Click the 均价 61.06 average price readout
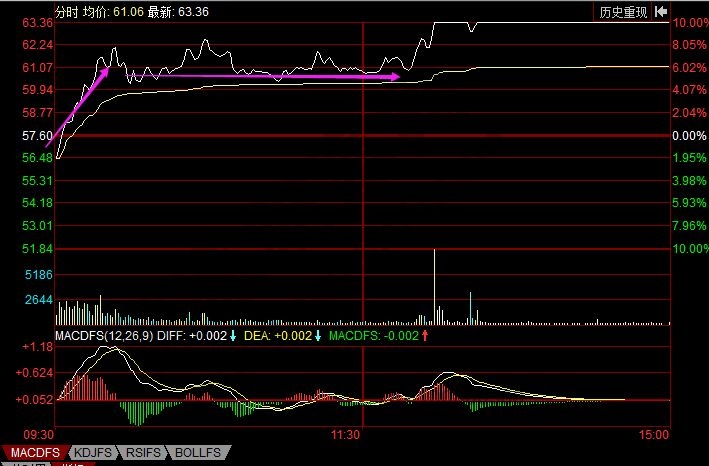The height and width of the screenshot is (466, 709). pyautogui.click(x=119, y=11)
